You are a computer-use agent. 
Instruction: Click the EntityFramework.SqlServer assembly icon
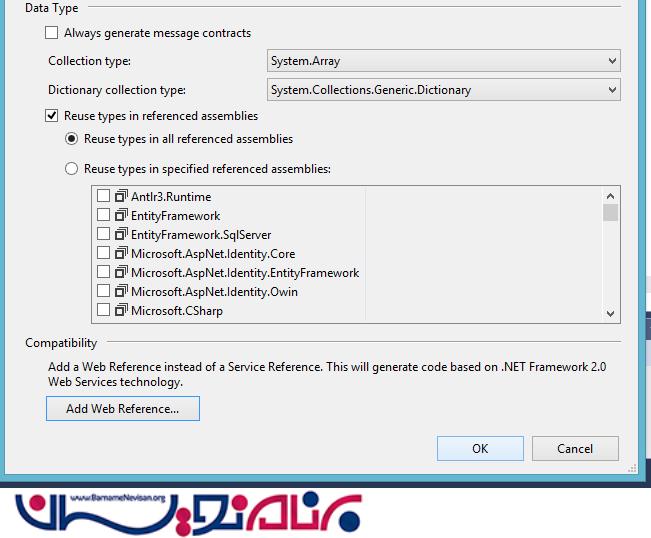pos(121,234)
